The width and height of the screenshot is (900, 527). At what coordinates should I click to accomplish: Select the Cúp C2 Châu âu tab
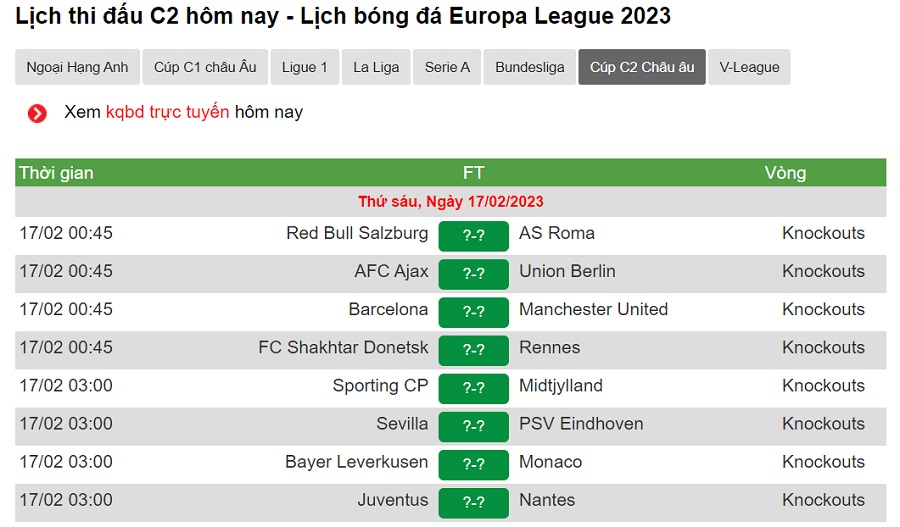(x=642, y=67)
